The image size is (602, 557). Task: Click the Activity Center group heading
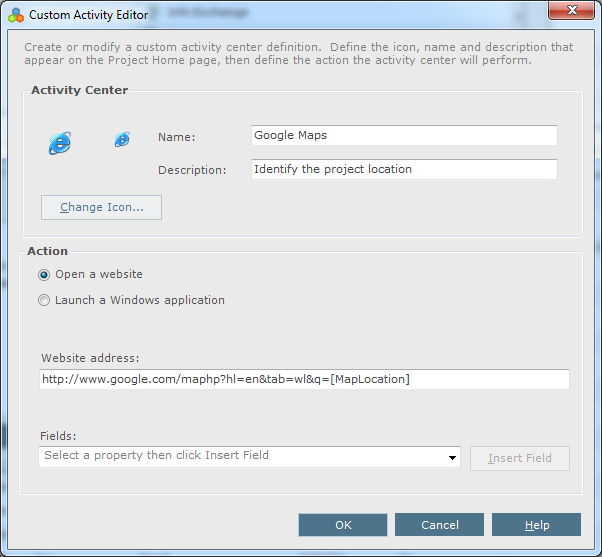pyautogui.click(x=79, y=90)
